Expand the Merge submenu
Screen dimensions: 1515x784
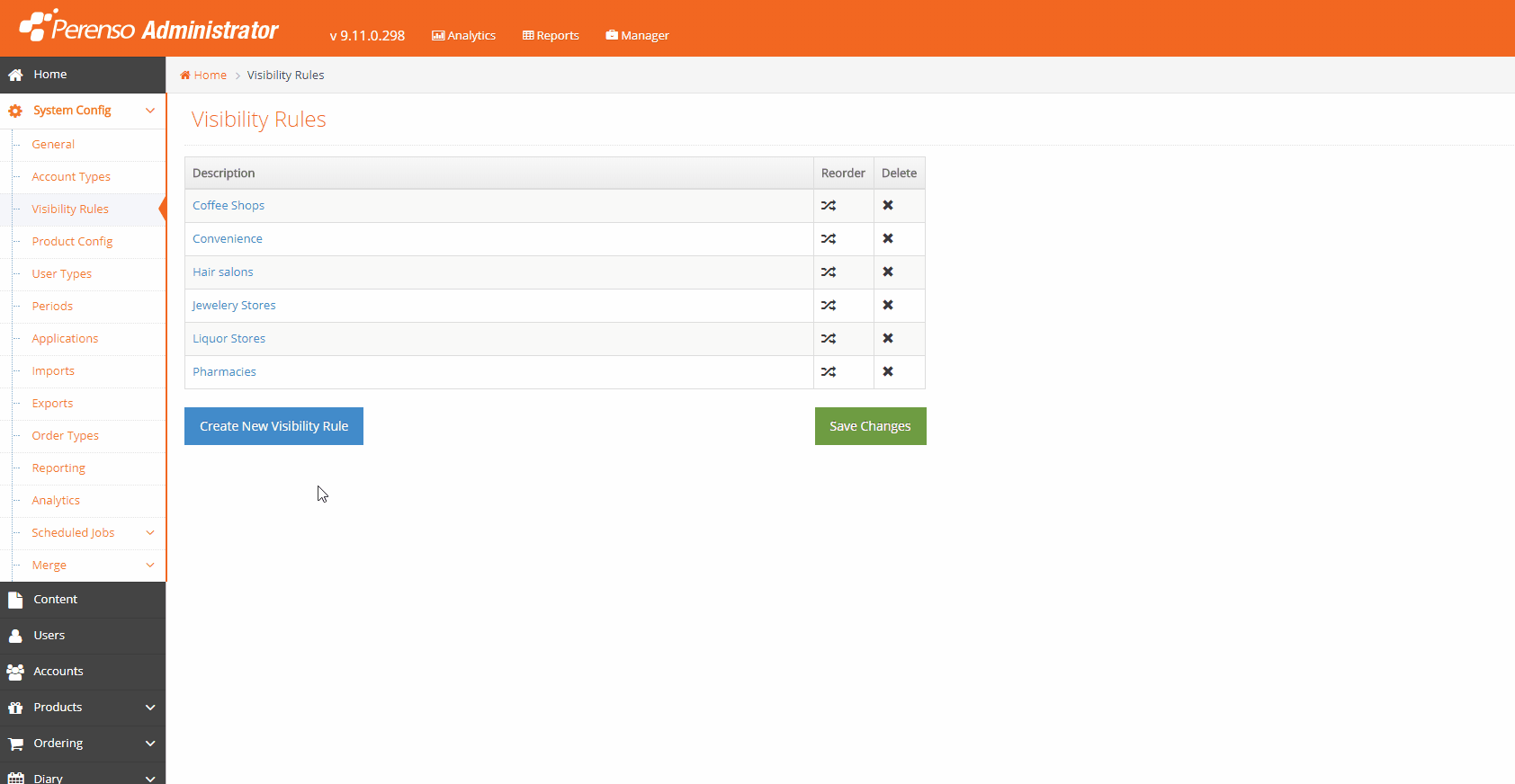[150, 566]
